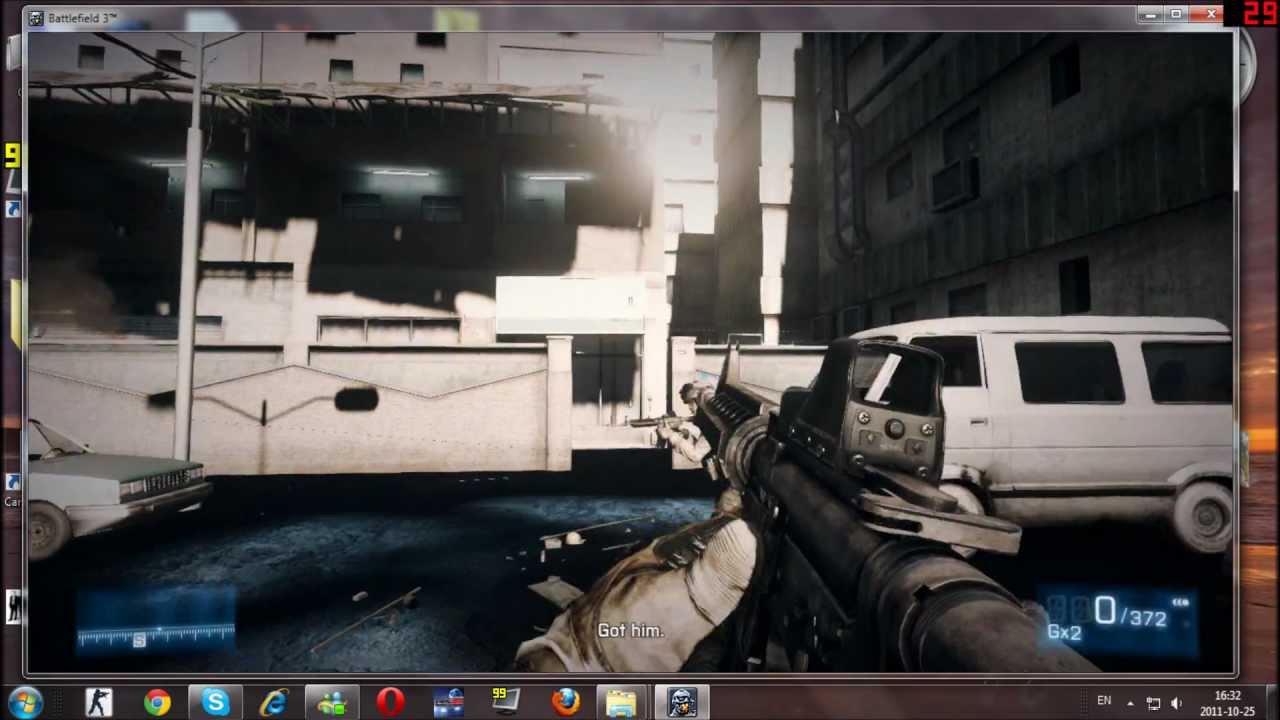Maximize the Battlefield 3 window
1280x720 pixels.
(x=1176, y=14)
